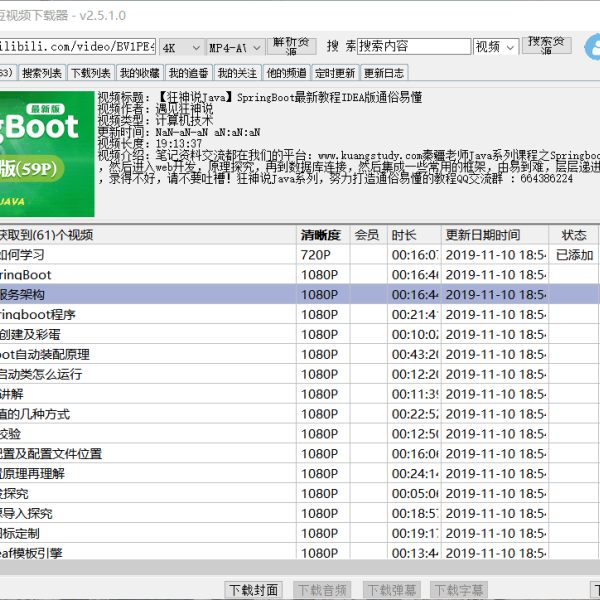
Task: Switch to the 下载列表 tab
Action: tap(91, 73)
